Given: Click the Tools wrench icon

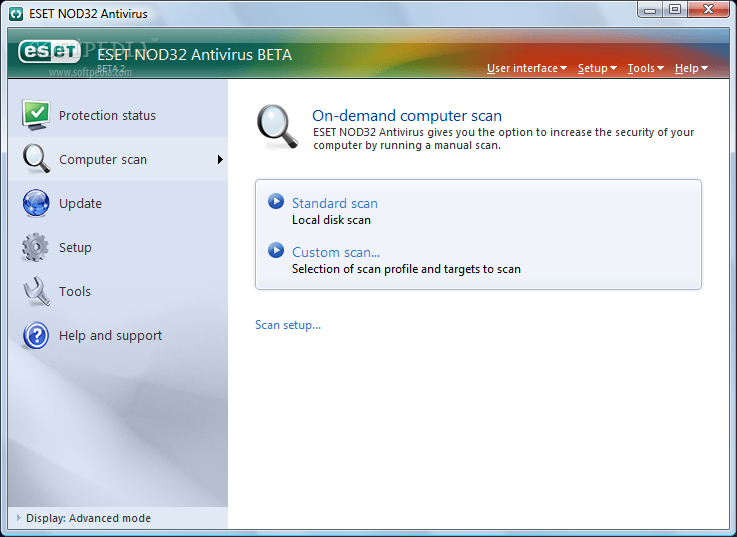Looking at the screenshot, I should [36, 291].
